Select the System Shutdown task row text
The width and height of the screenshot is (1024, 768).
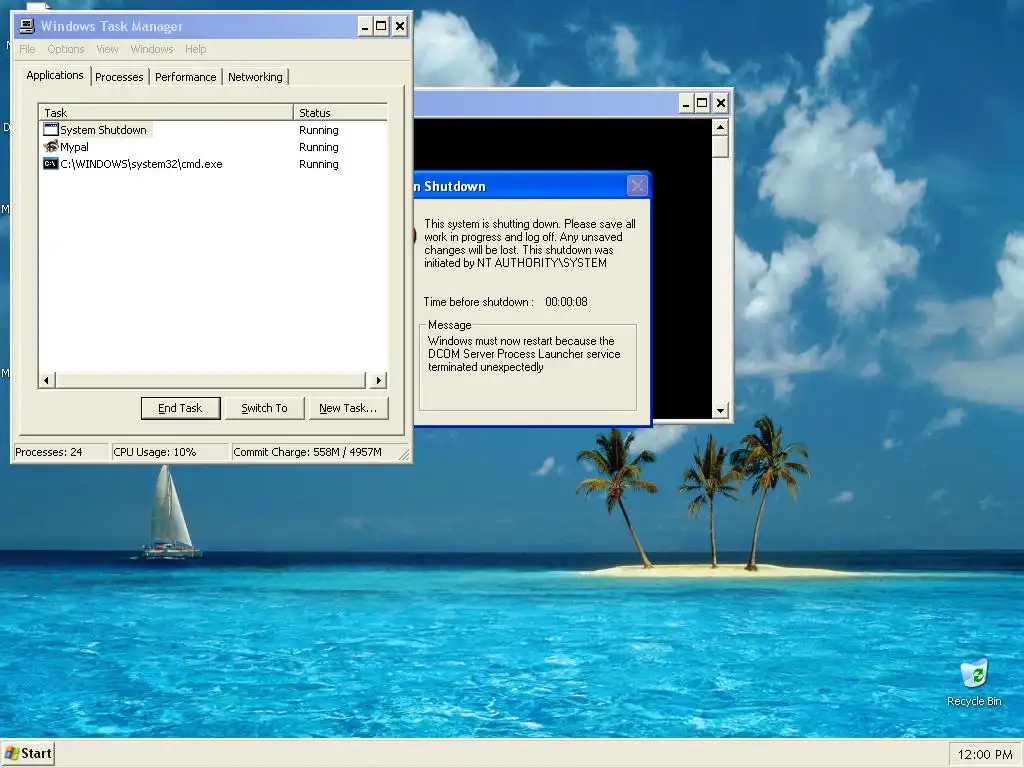click(x=103, y=129)
